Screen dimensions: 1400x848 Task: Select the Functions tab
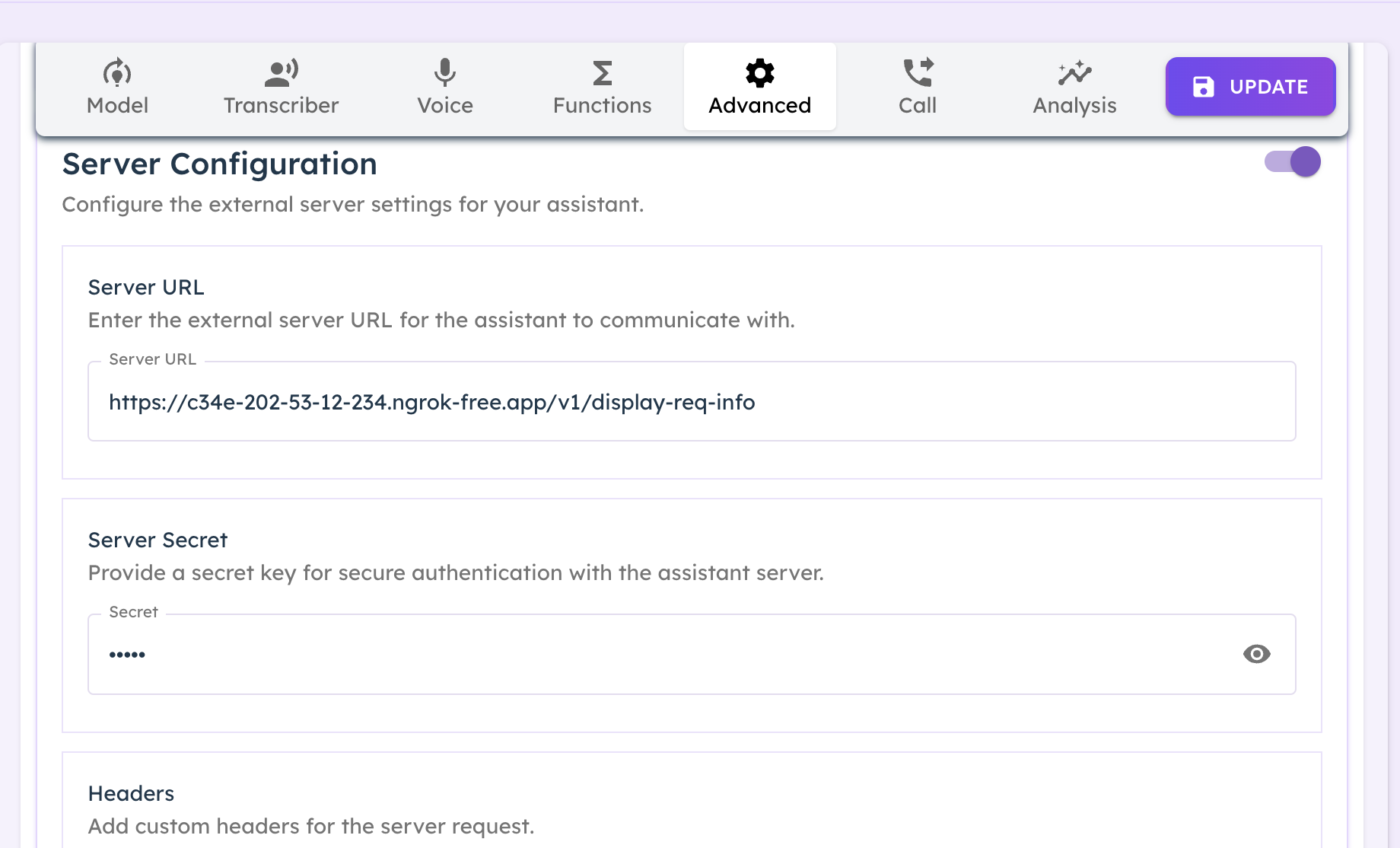[602, 87]
